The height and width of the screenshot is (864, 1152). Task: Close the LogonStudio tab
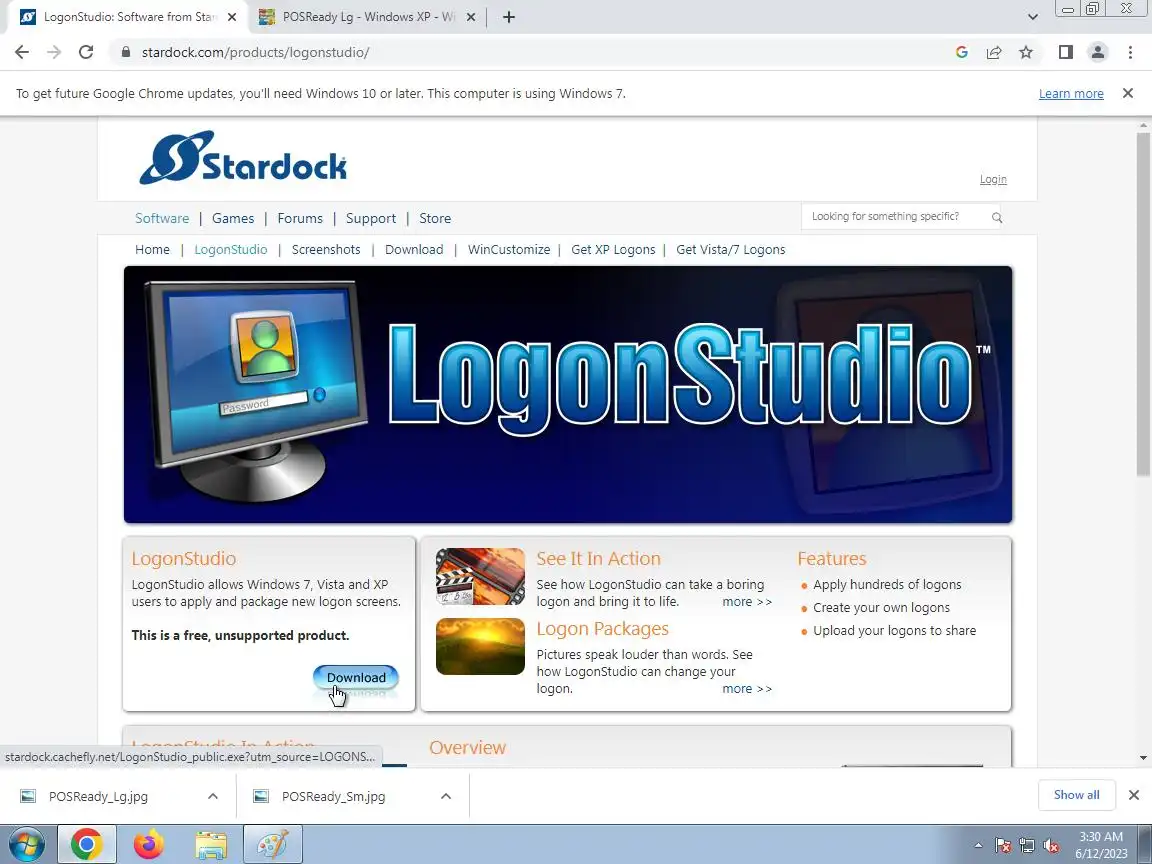[231, 17]
